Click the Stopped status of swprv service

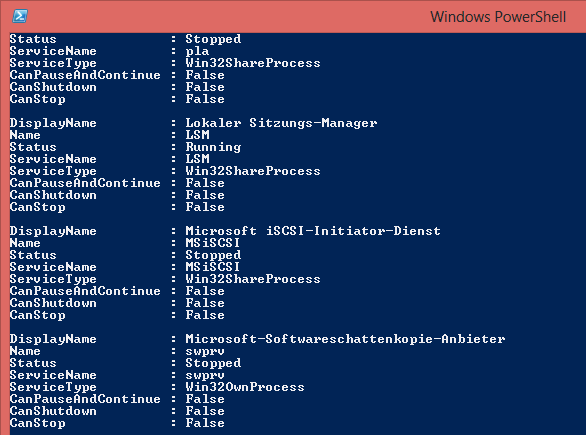coord(213,363)
